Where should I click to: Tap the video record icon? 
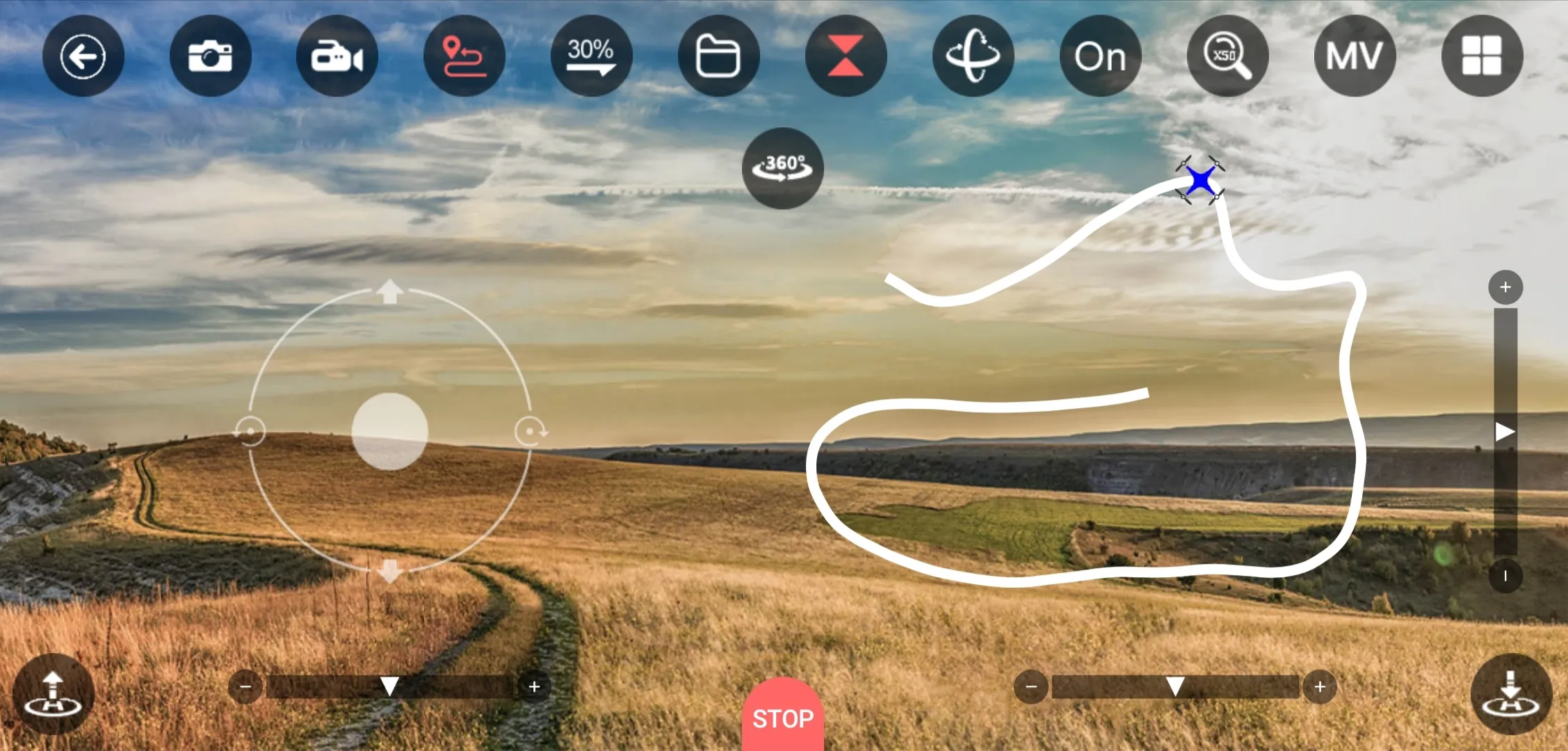click(x=336, y=56)
